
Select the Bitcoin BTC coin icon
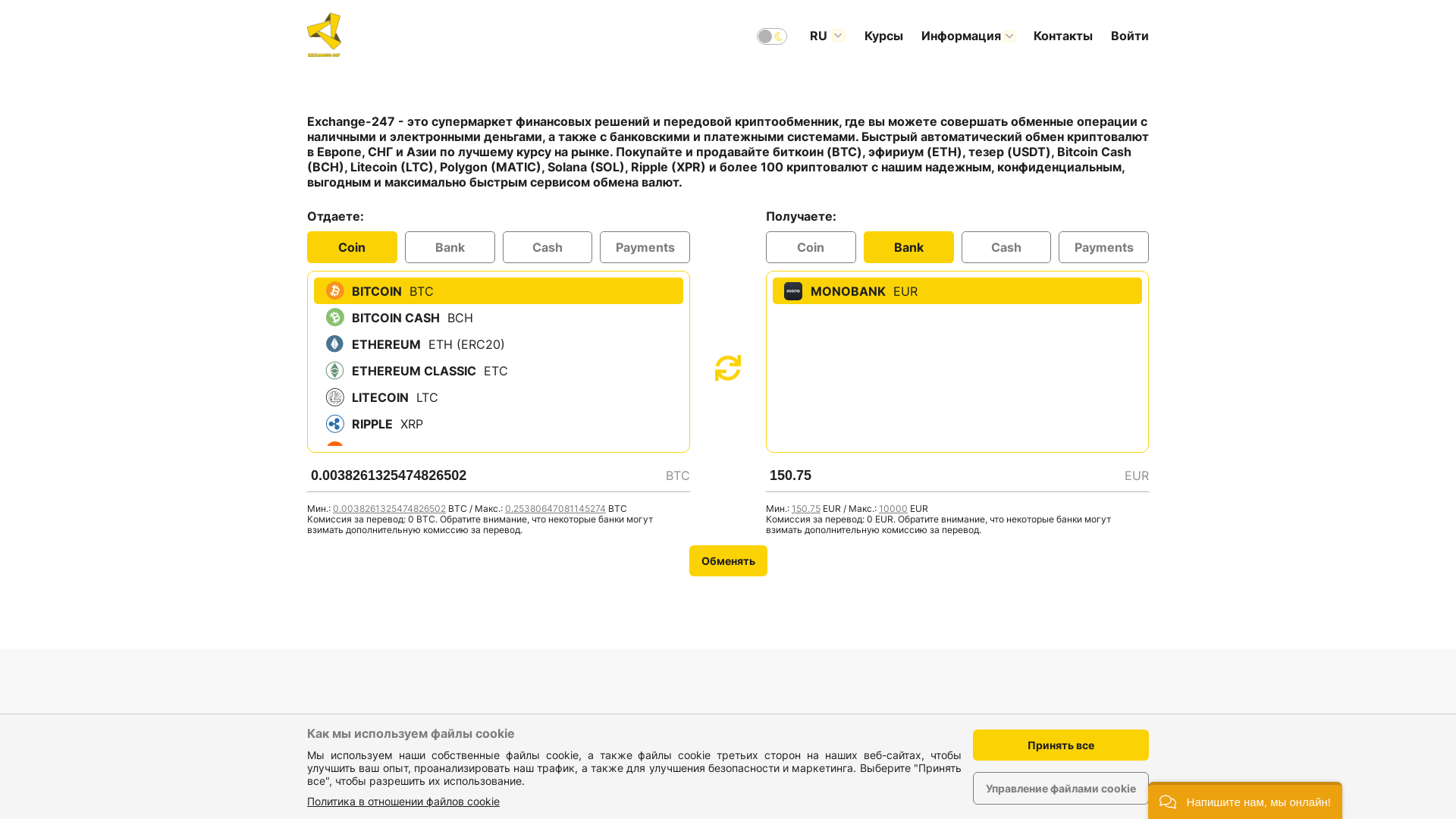click(334, 291)
